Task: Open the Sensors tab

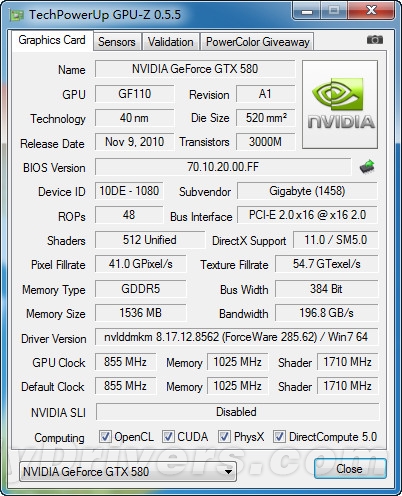Action: point(117,42)
